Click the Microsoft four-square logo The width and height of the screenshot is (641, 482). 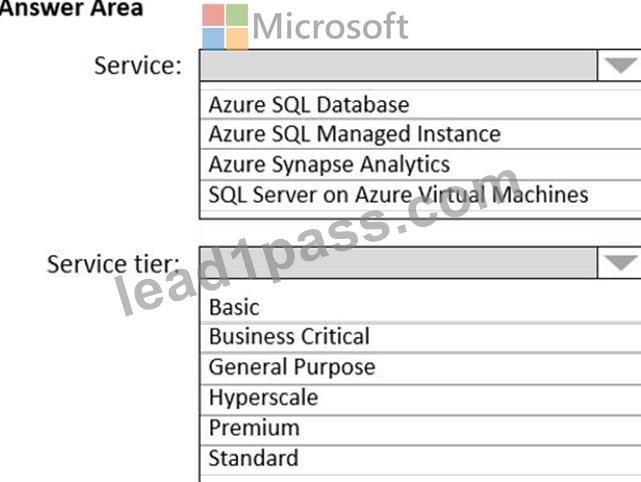click(225, 27)
